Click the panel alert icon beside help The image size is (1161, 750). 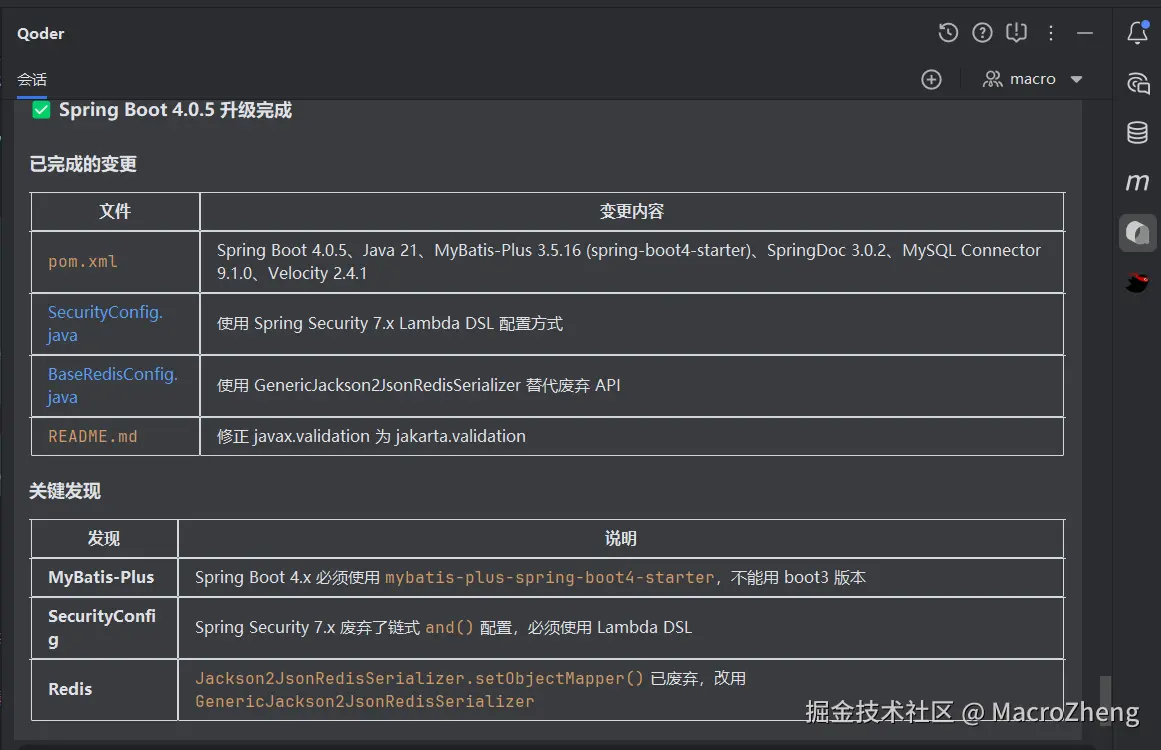(x=1016, y=33)
